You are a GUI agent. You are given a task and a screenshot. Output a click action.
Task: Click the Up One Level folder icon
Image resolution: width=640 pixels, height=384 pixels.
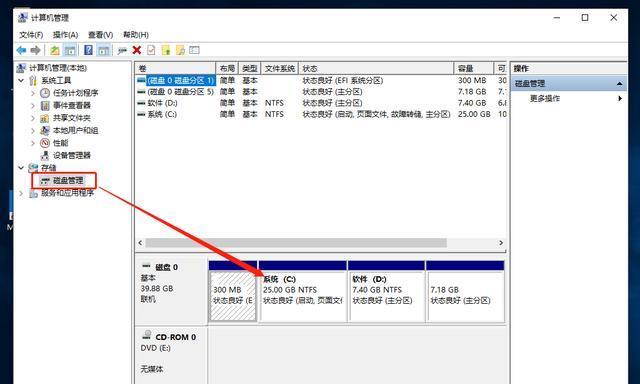click(55, 50)
